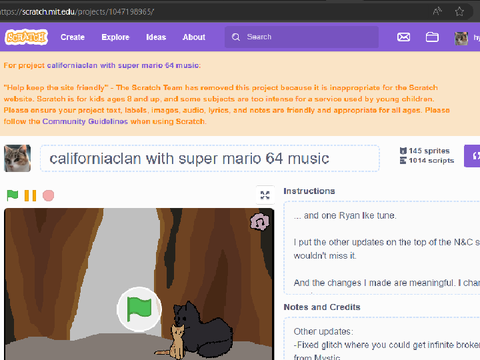Edit the project title field
Screen dimensions: 480x360
[210, 158]
